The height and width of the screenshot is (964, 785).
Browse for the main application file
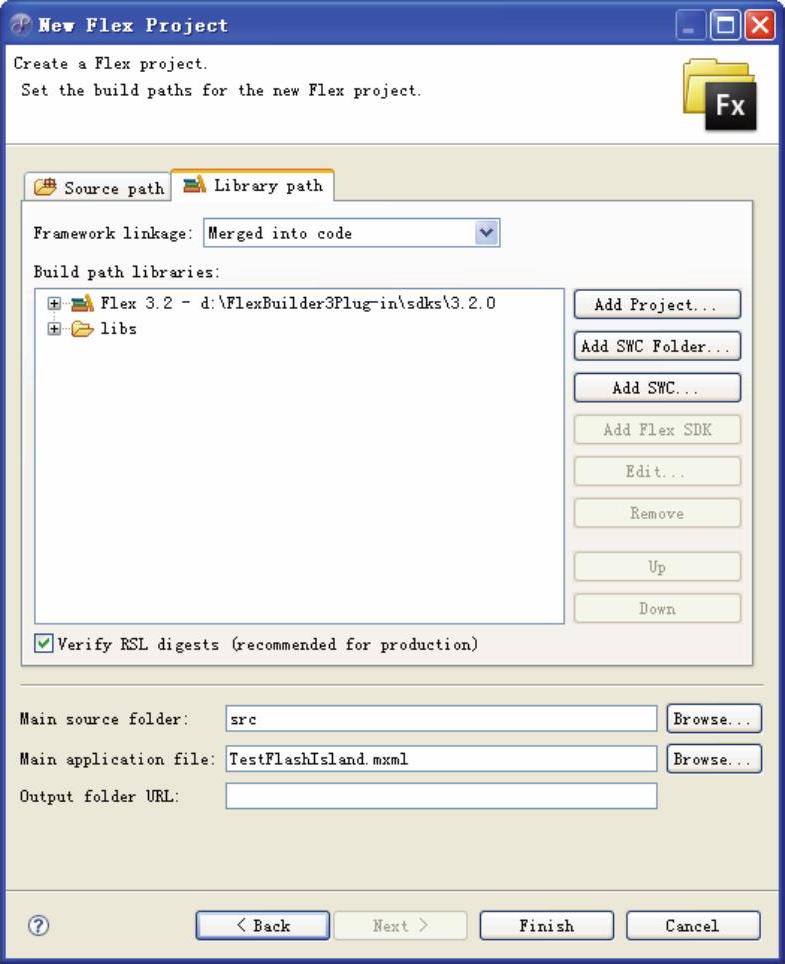(x=714, y=759)
